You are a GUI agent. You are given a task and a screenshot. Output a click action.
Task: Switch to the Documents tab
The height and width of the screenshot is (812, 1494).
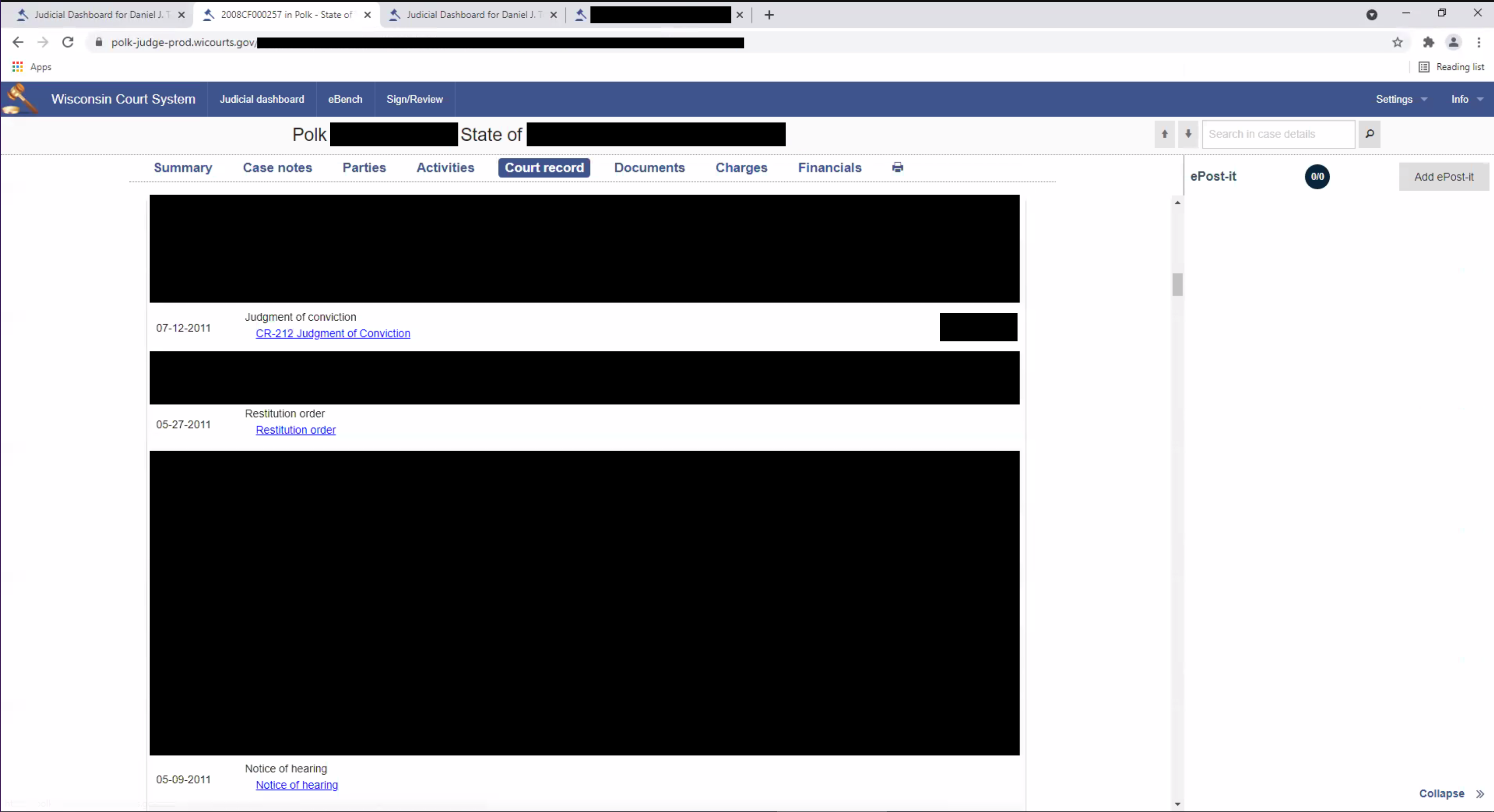[x=649, y=168]
